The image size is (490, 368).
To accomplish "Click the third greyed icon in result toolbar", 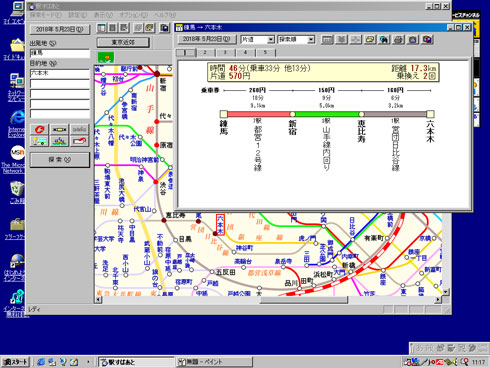I will coord(356,40).
